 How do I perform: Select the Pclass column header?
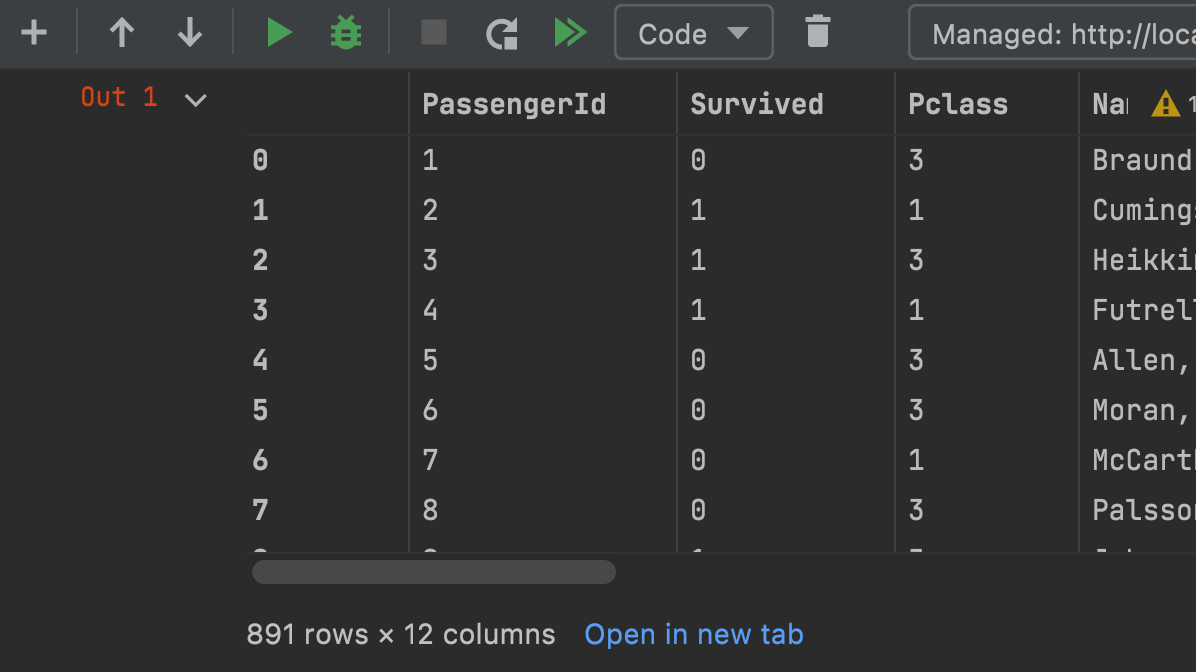tap(958, 104)
